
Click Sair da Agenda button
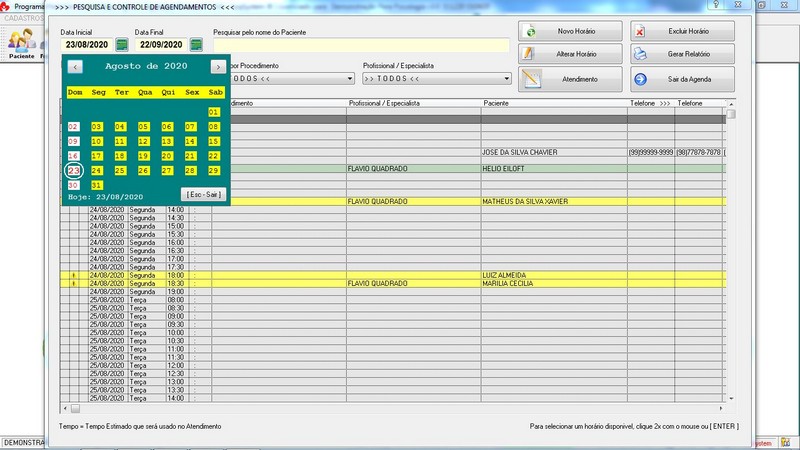point(682,79)
